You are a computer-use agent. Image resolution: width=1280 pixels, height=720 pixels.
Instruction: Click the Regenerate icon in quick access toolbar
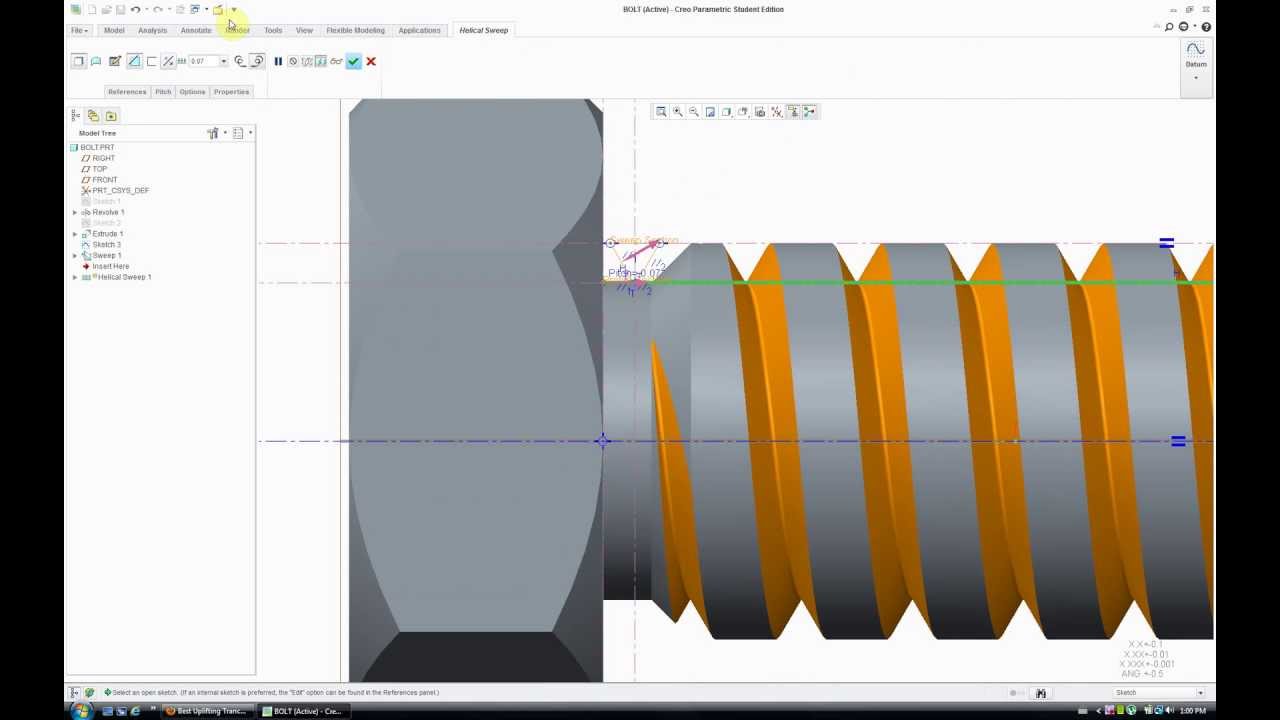click(180, 10)
